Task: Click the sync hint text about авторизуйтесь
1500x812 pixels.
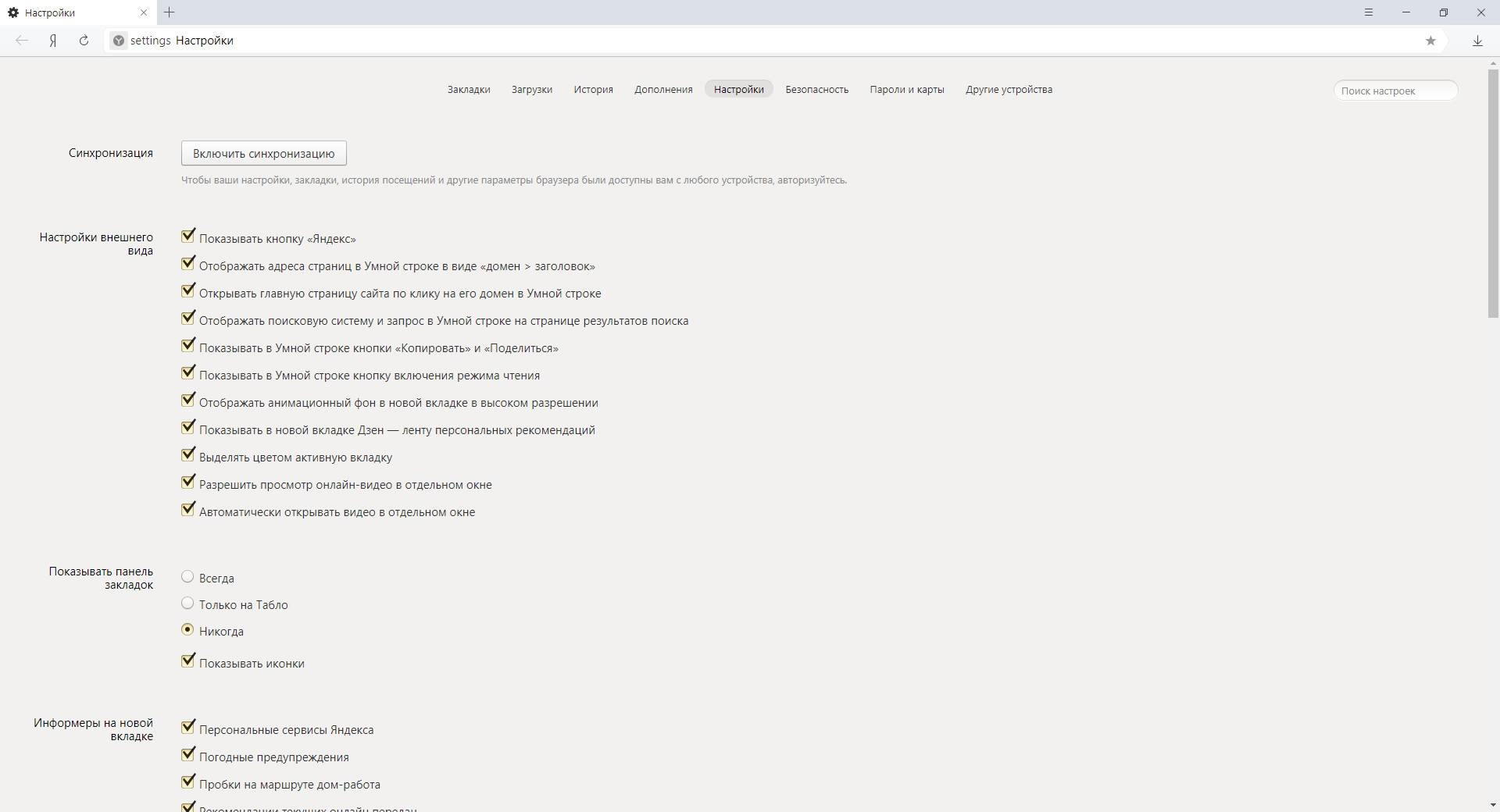Action: (514, 180)
